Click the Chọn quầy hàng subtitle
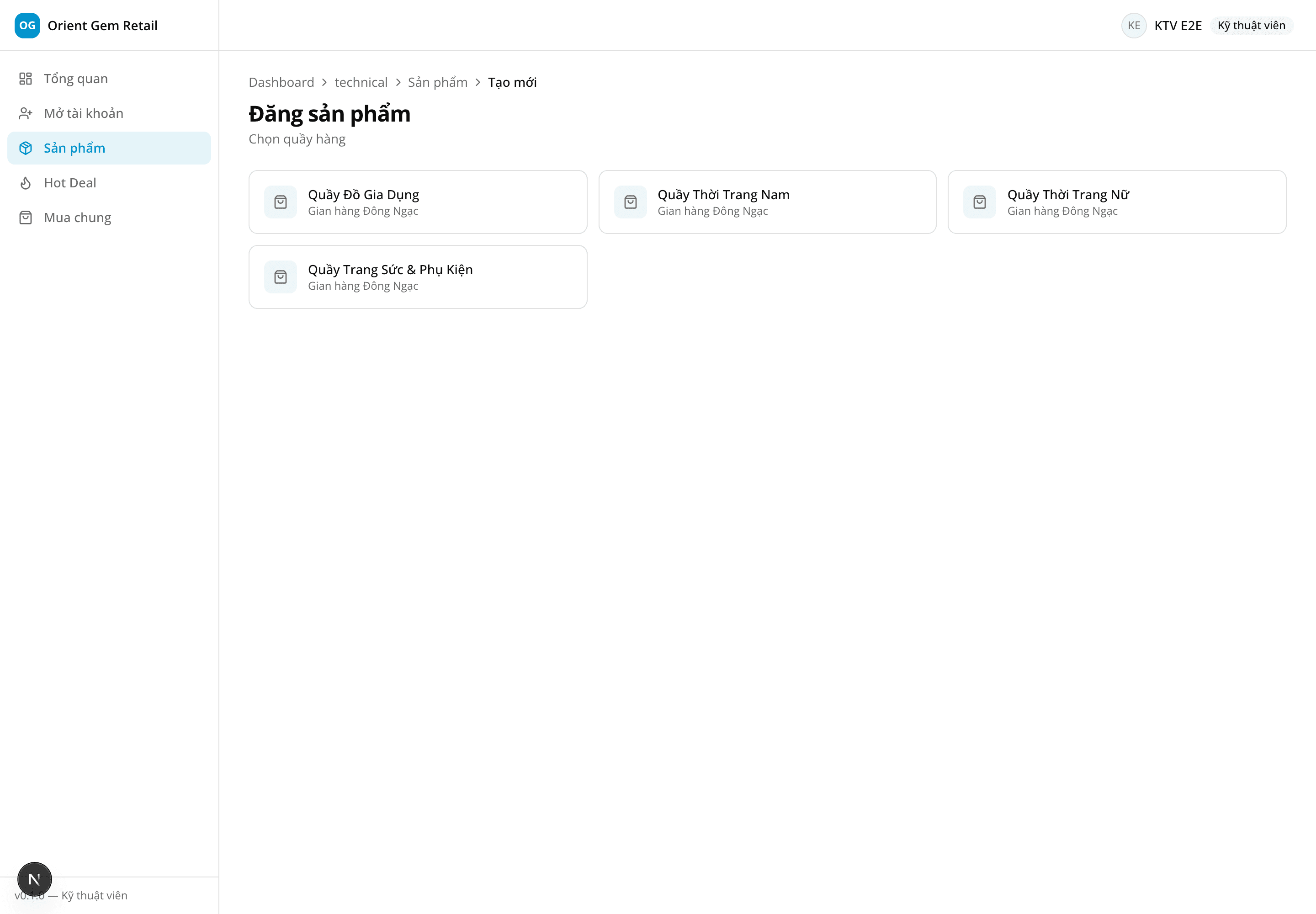 coord(297,139)
